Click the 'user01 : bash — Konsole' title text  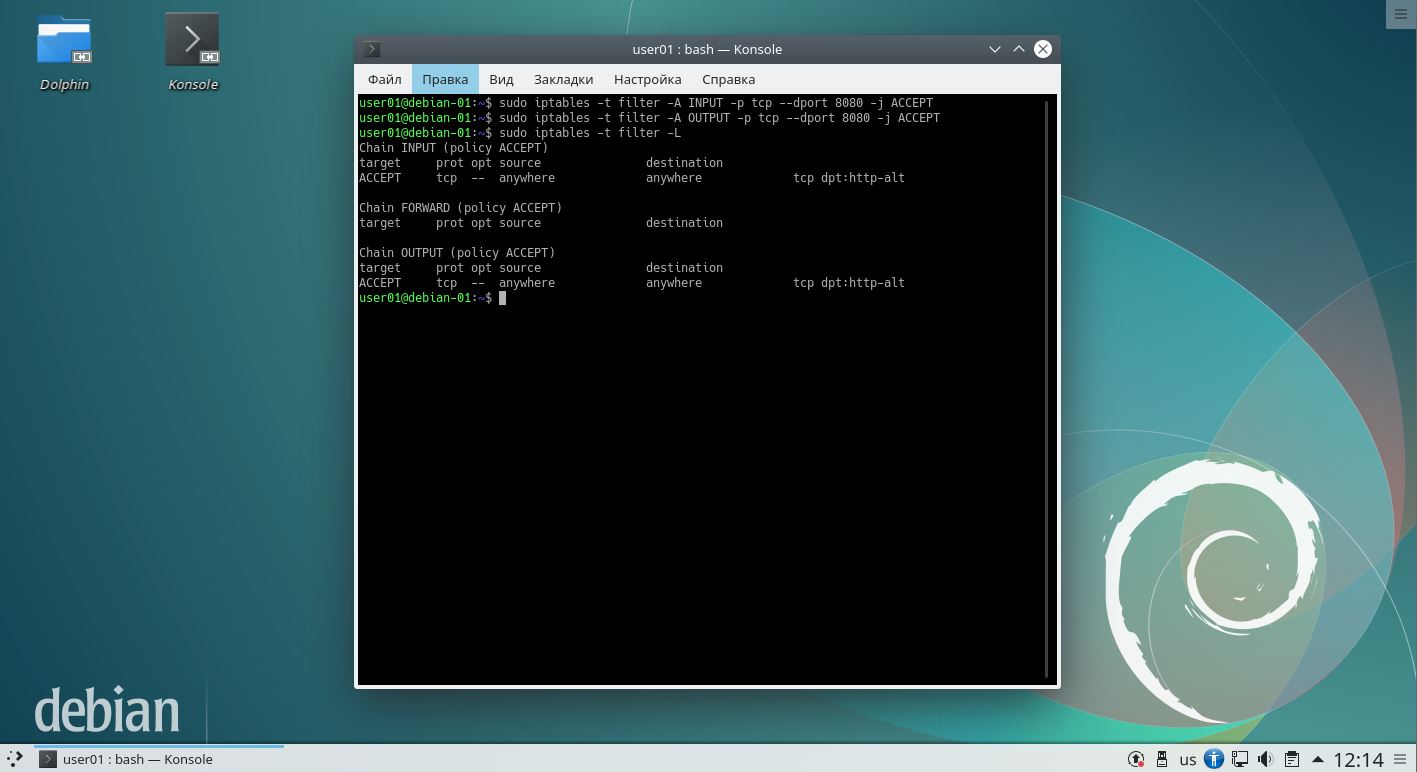(707, 49)
